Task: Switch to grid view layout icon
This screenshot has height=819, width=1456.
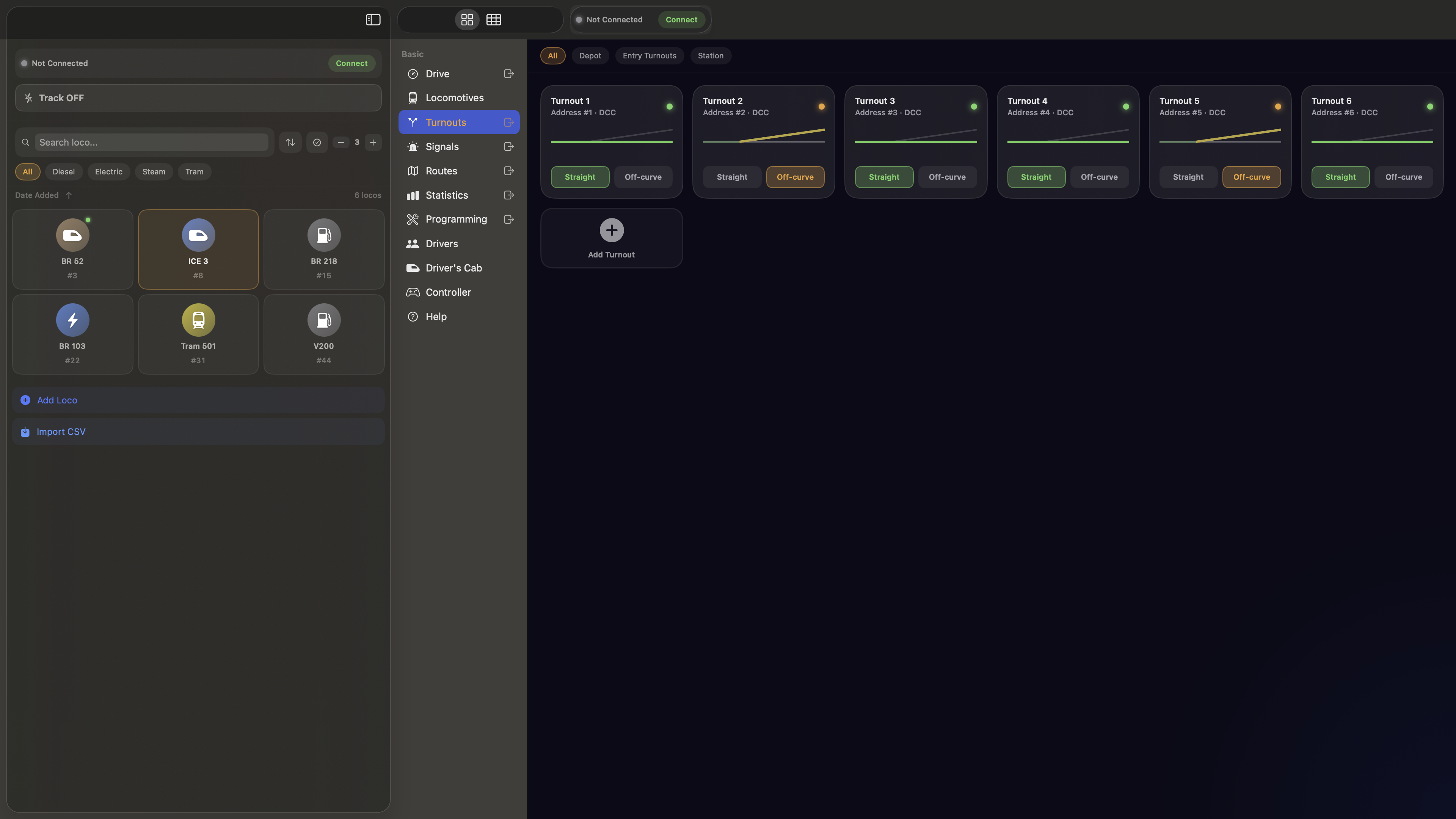Action: click(x=467, y=20)
